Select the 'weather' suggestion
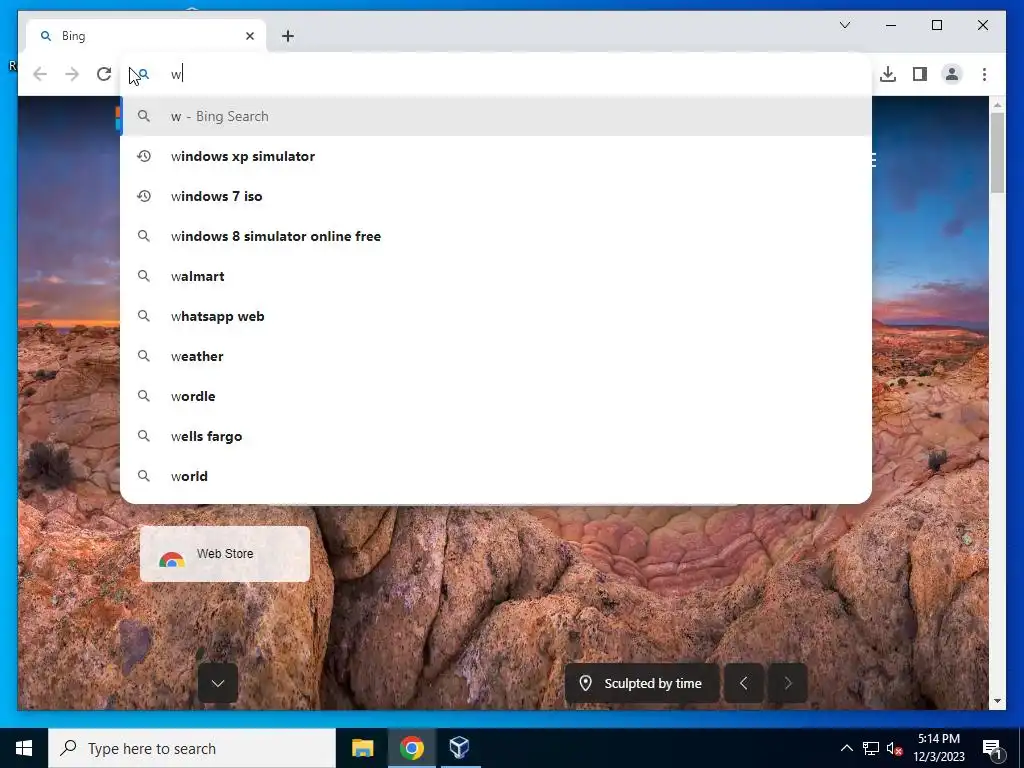 click(x=496, y=356)
